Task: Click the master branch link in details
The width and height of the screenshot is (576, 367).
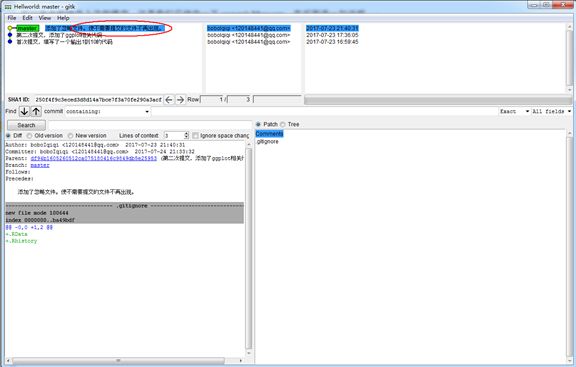Action: [x=40, y=165]
